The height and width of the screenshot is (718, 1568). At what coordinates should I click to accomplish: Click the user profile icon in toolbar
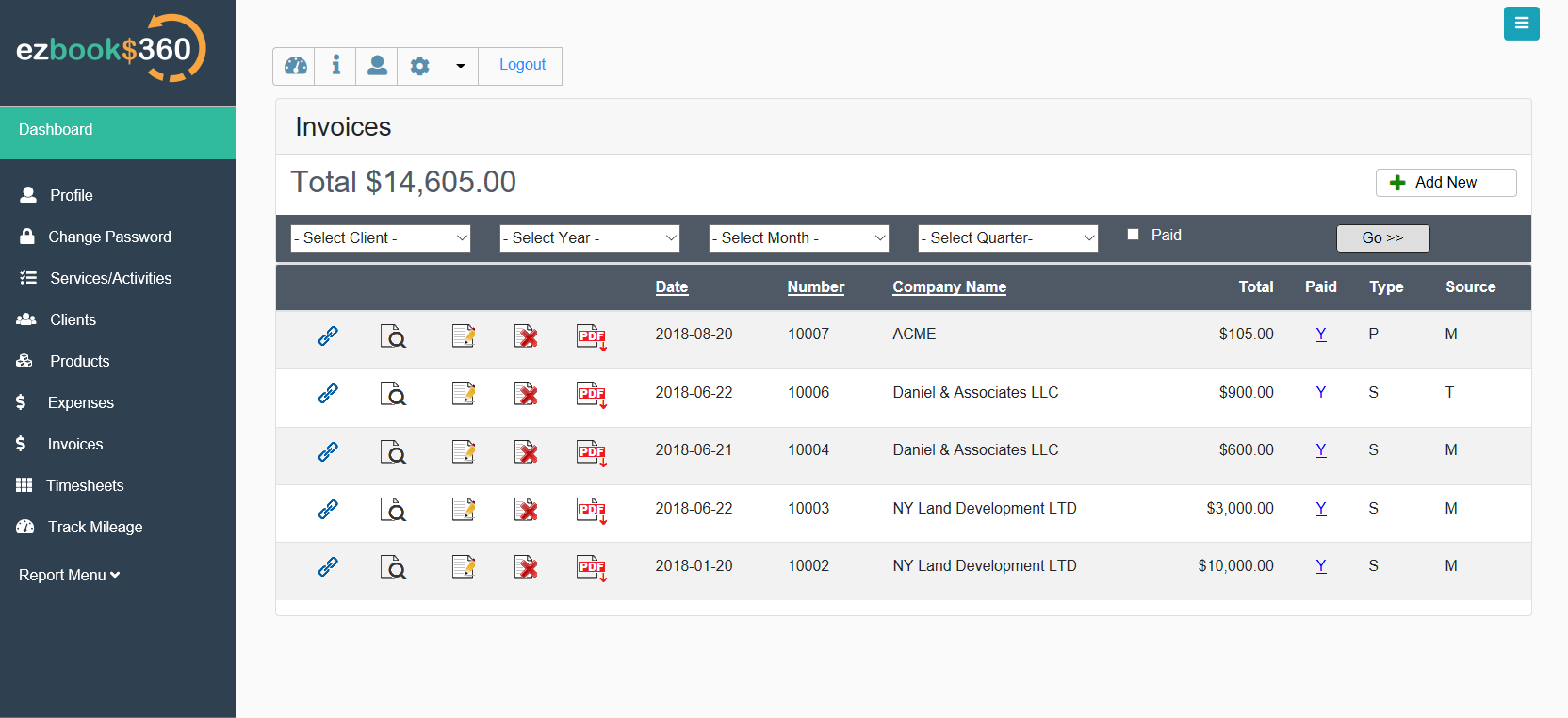pyautogui.click(x=377, y=66)
